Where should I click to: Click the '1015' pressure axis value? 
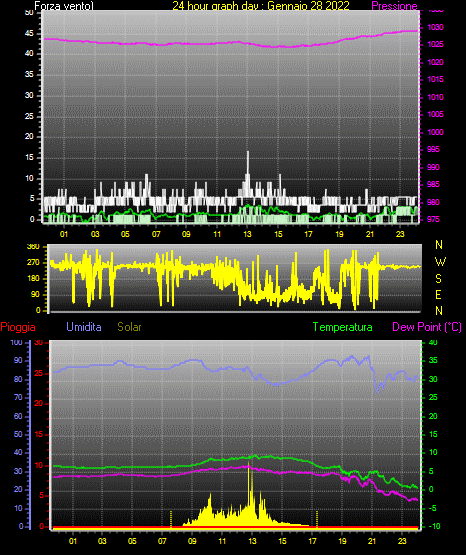coord(435,79)
